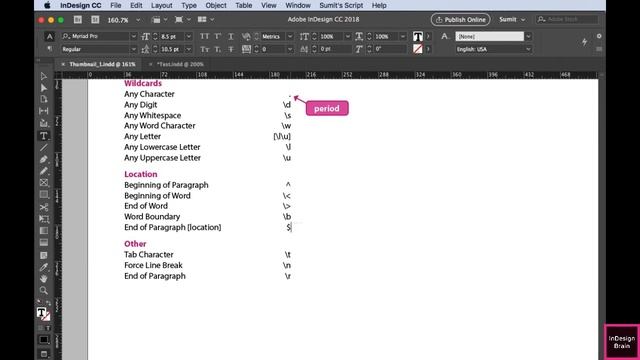Select the Pencil tool
This screenshot has width=640, height=360.
pos(44,171)
